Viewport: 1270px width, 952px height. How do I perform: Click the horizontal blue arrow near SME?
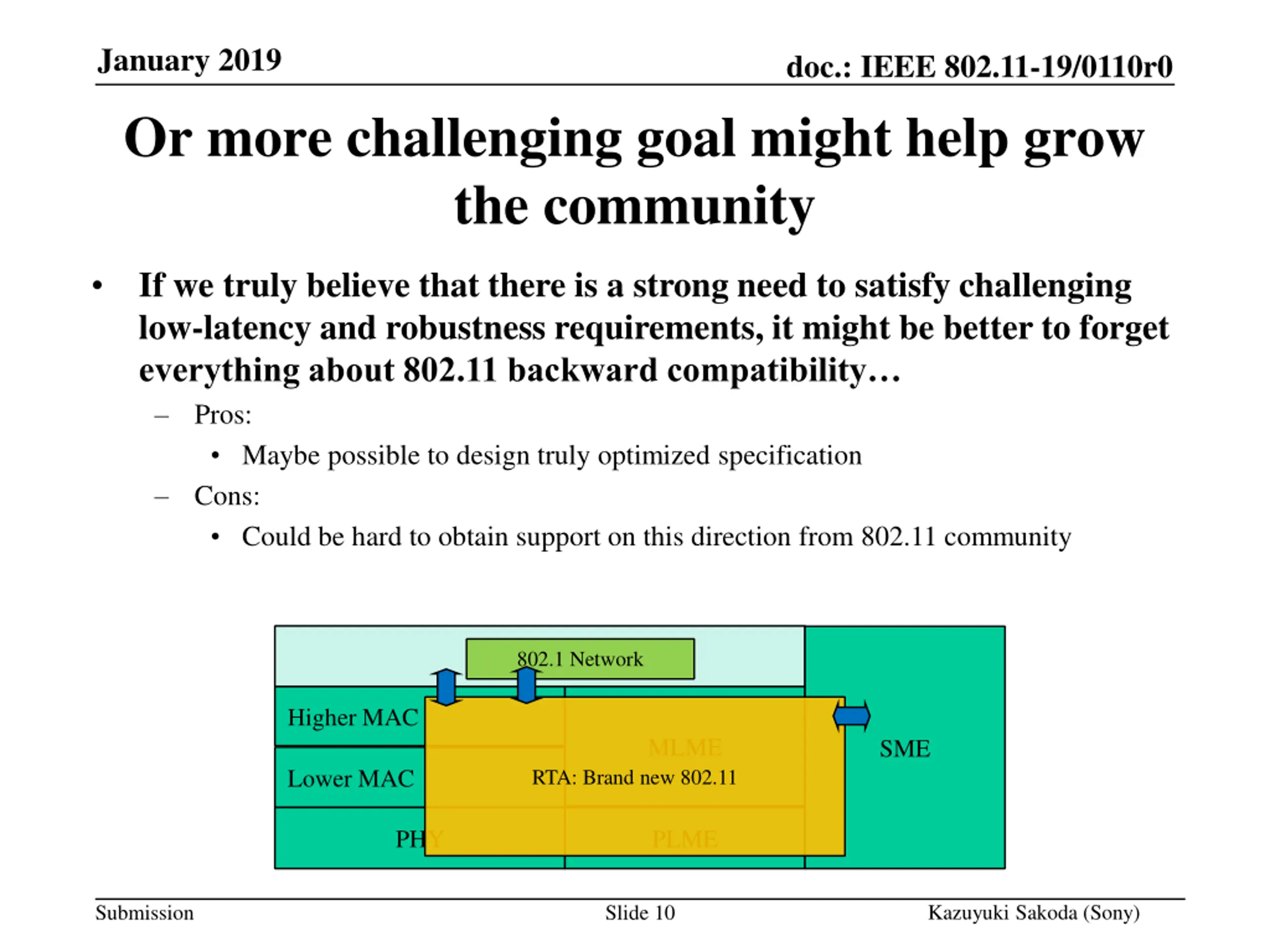[x=851, y=716]
